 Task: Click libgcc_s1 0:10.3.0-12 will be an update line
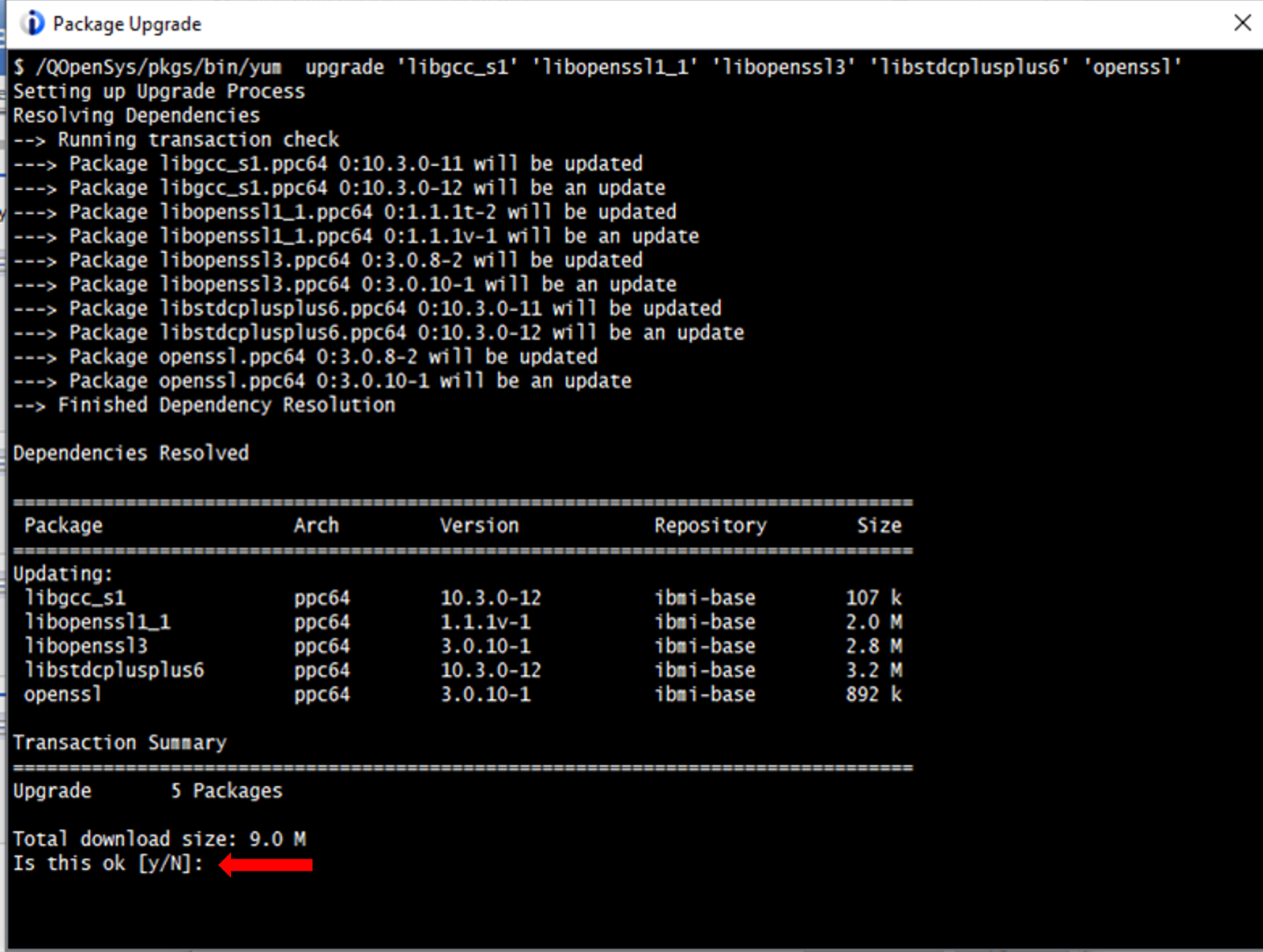(339, 188)
